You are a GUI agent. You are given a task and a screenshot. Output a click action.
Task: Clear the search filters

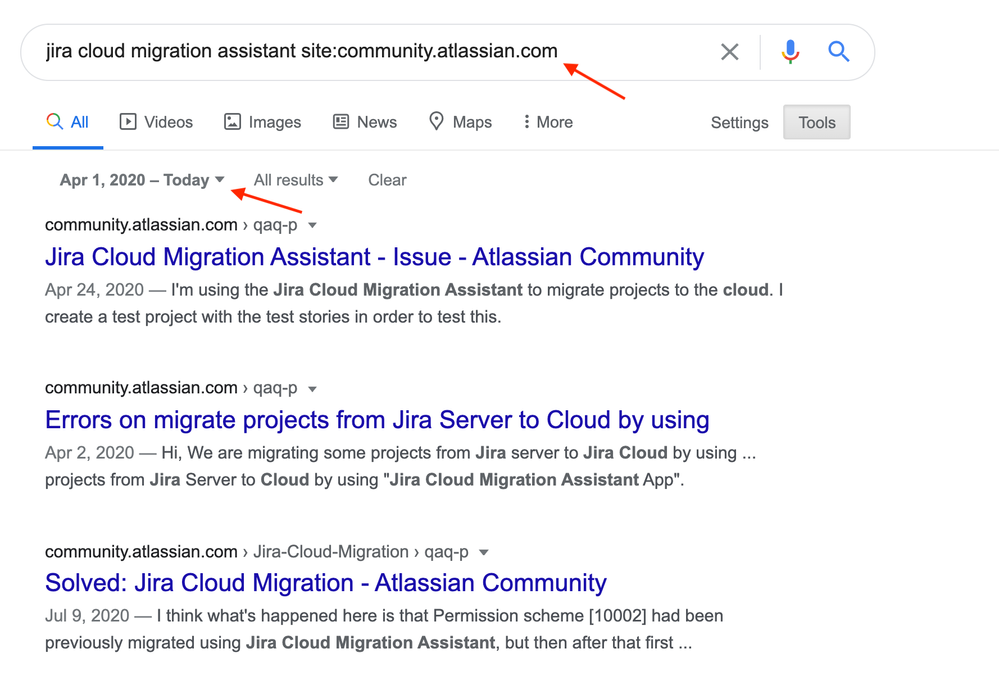[387, 180]
